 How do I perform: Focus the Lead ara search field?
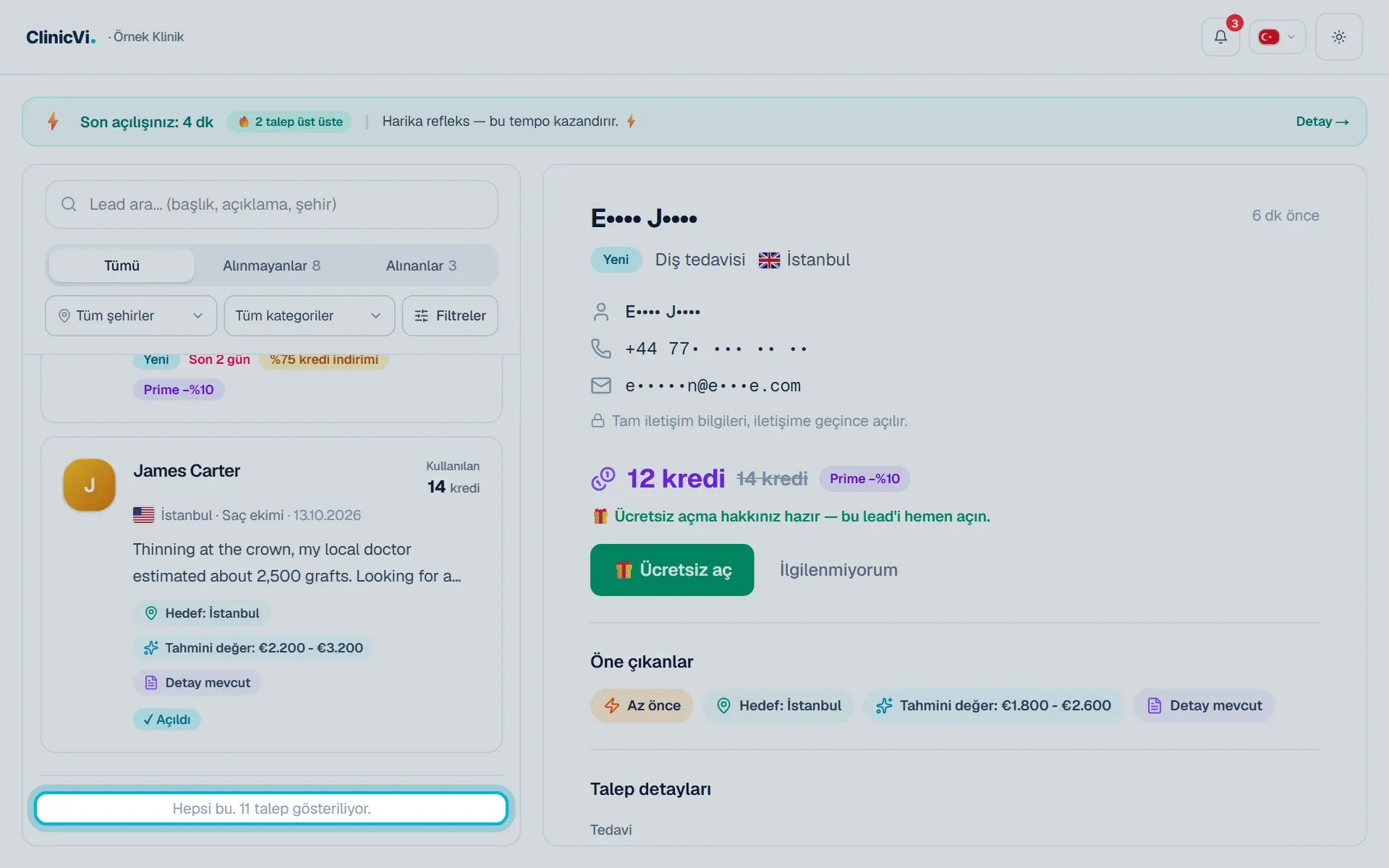pos(271,205)
